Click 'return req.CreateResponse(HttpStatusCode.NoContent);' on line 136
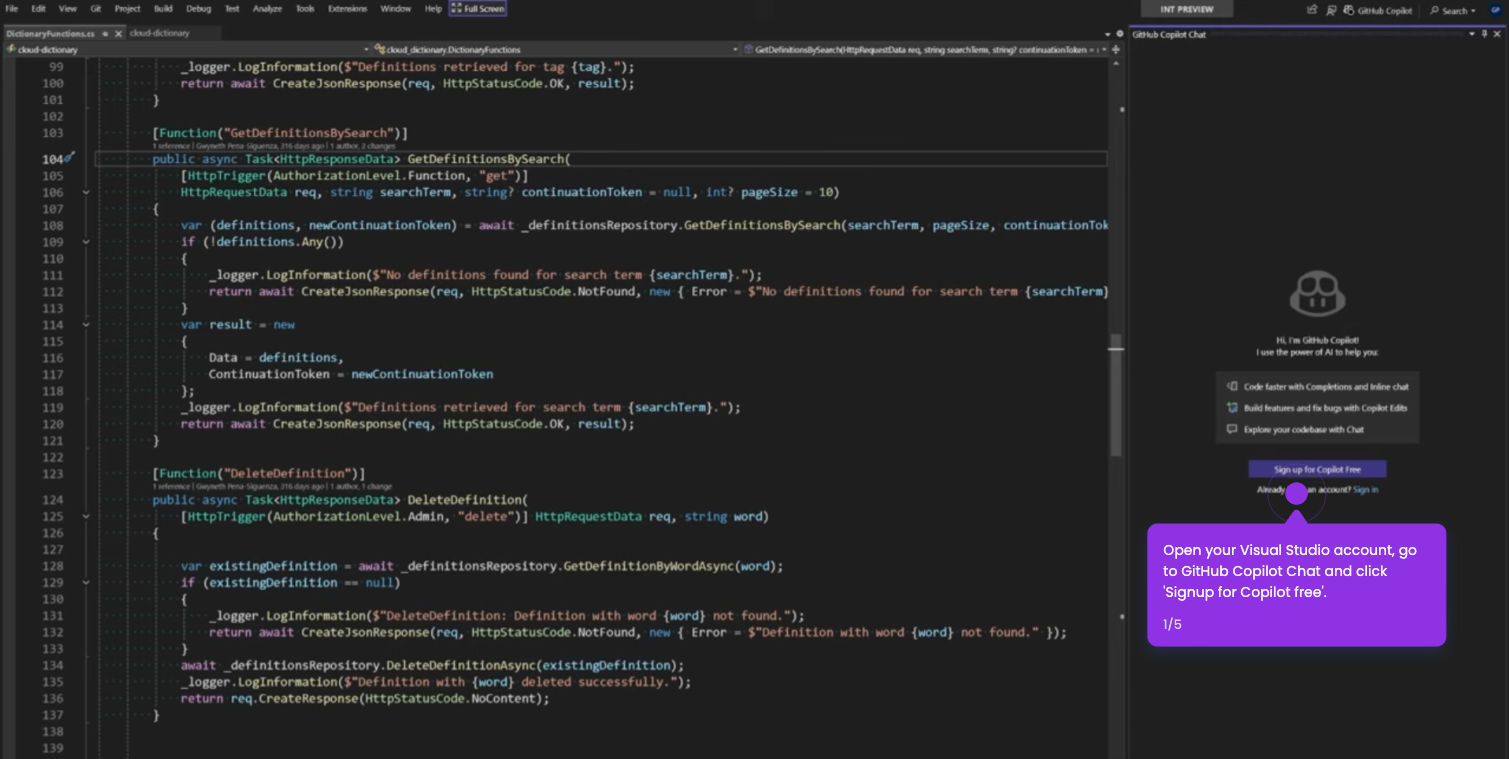1509x759 pixels. (x=365, y=699)
